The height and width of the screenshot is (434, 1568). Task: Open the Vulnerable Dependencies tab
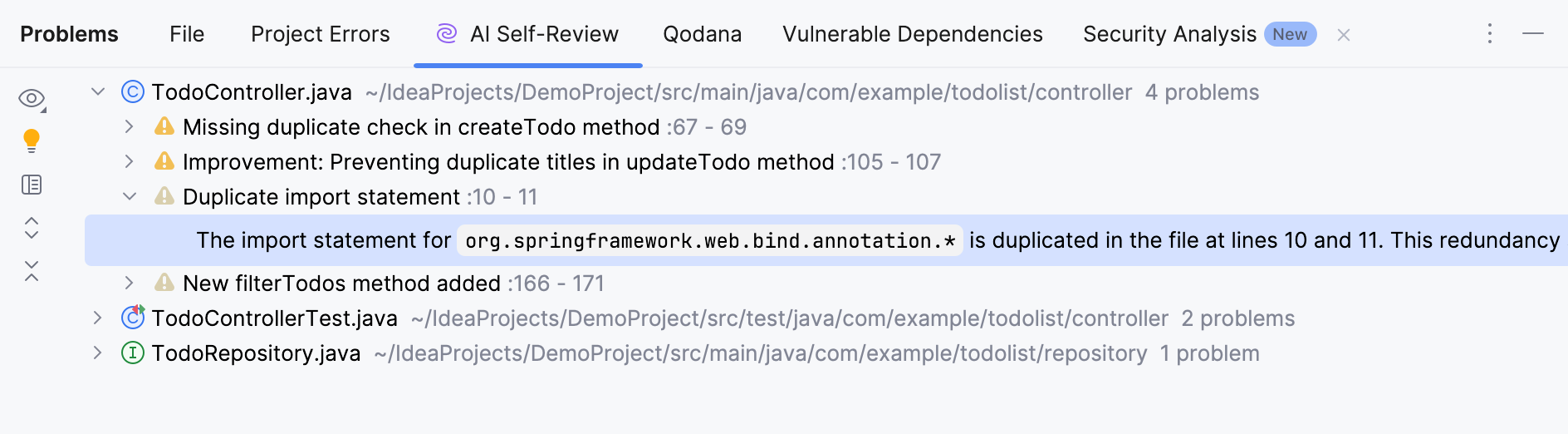pos(912,34)
